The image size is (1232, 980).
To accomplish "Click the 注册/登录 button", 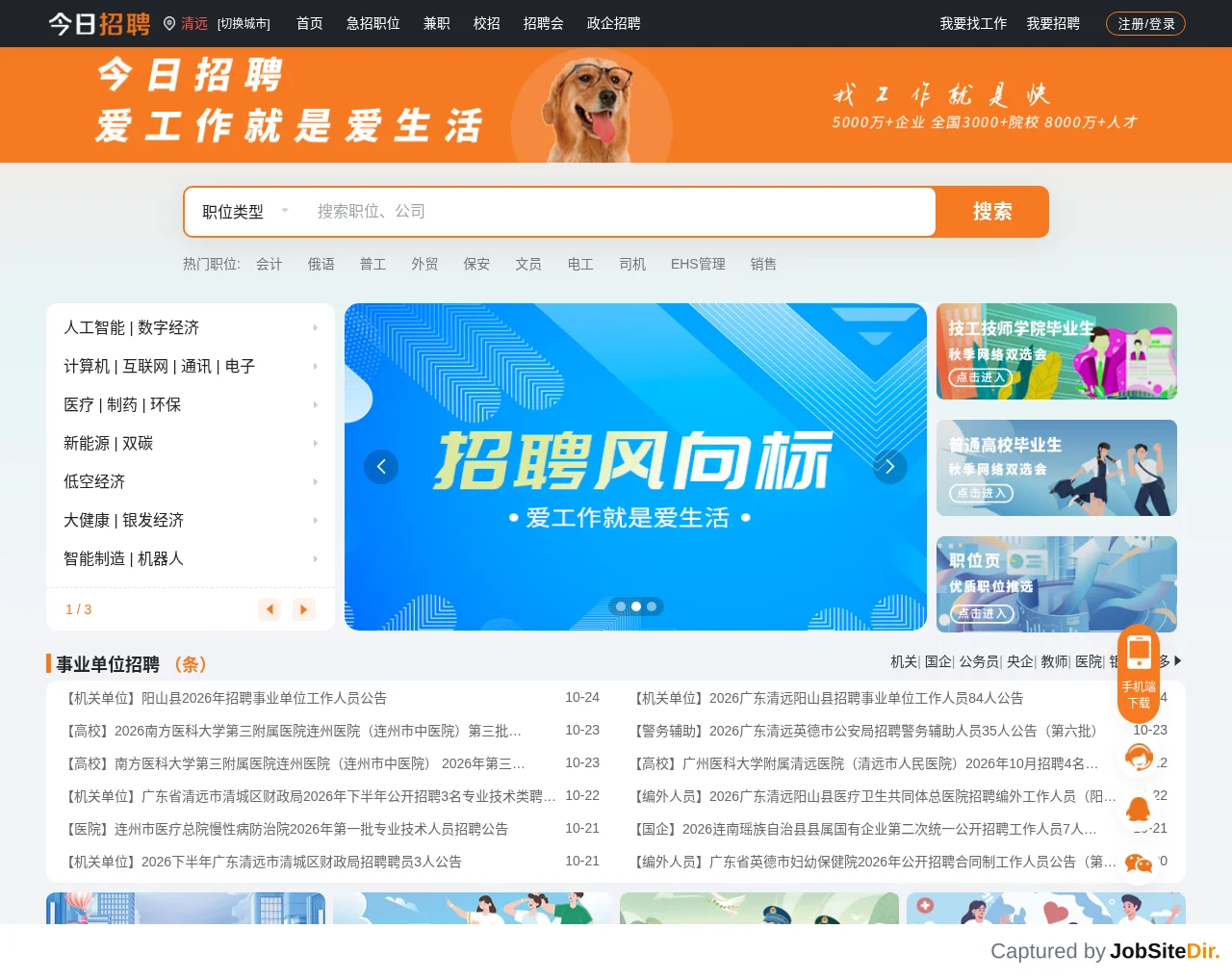I will (x=1146, y=24).
